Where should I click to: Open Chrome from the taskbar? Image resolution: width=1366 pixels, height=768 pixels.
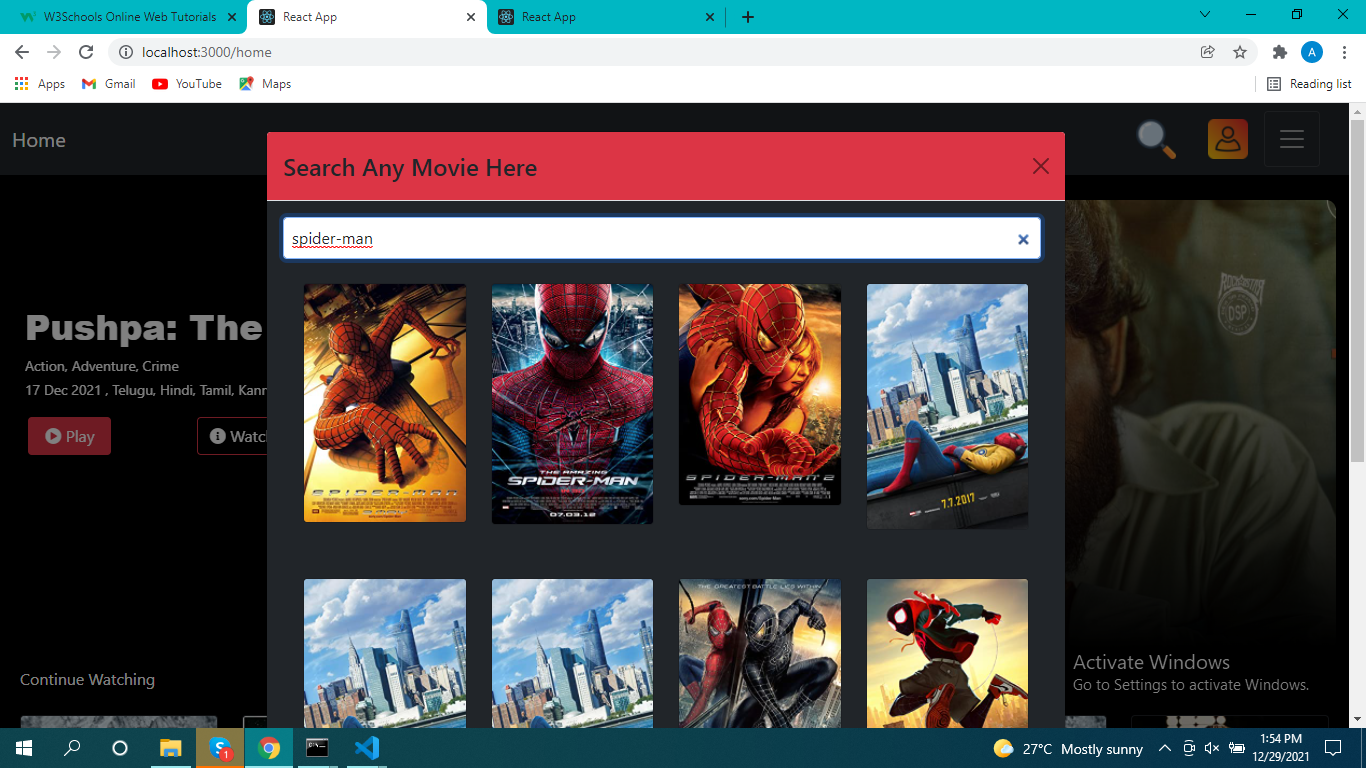(268, 748)
